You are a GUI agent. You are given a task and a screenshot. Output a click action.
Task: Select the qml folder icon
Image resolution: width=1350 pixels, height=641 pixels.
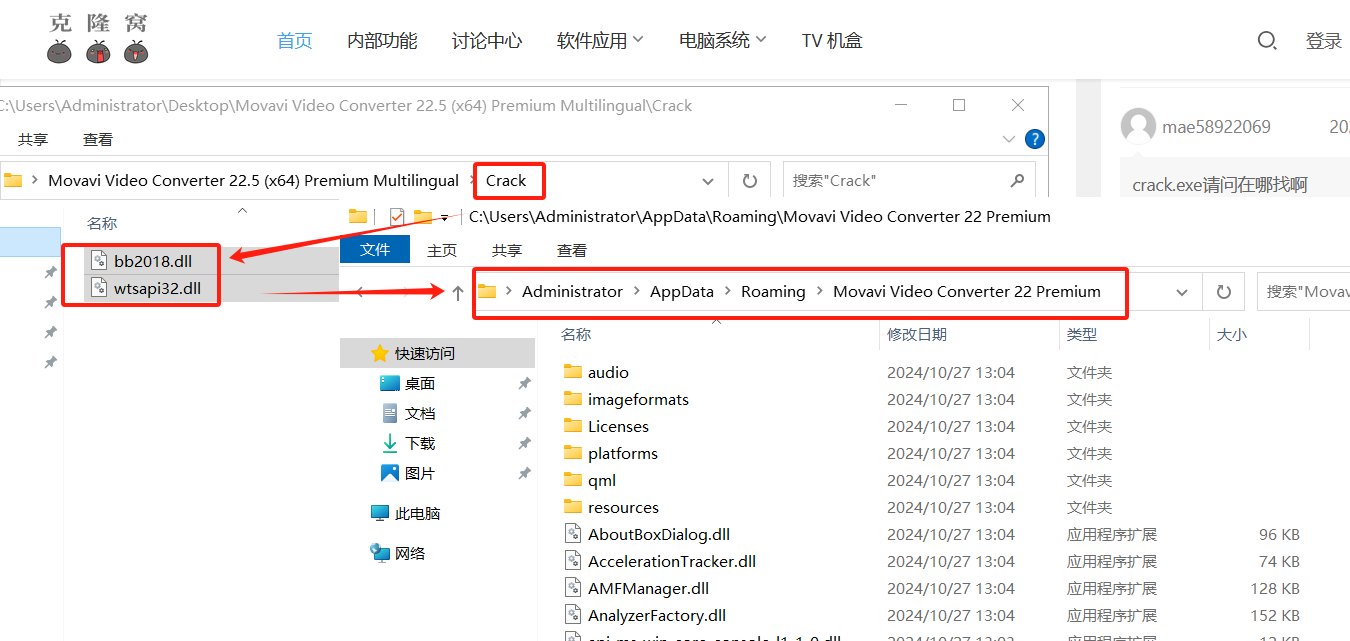[573, 480]
